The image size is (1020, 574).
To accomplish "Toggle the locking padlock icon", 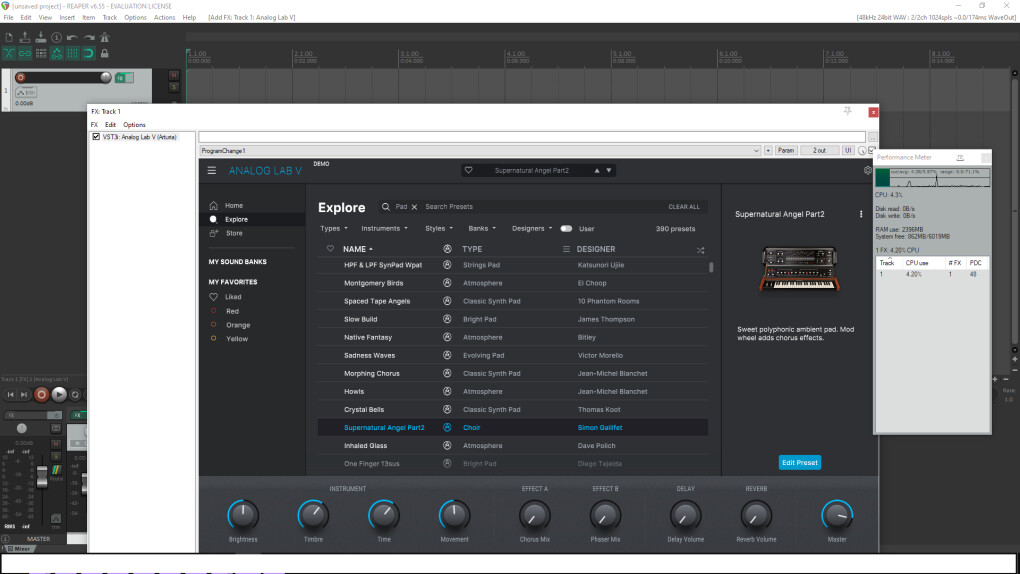I will [x=104, y=53].
